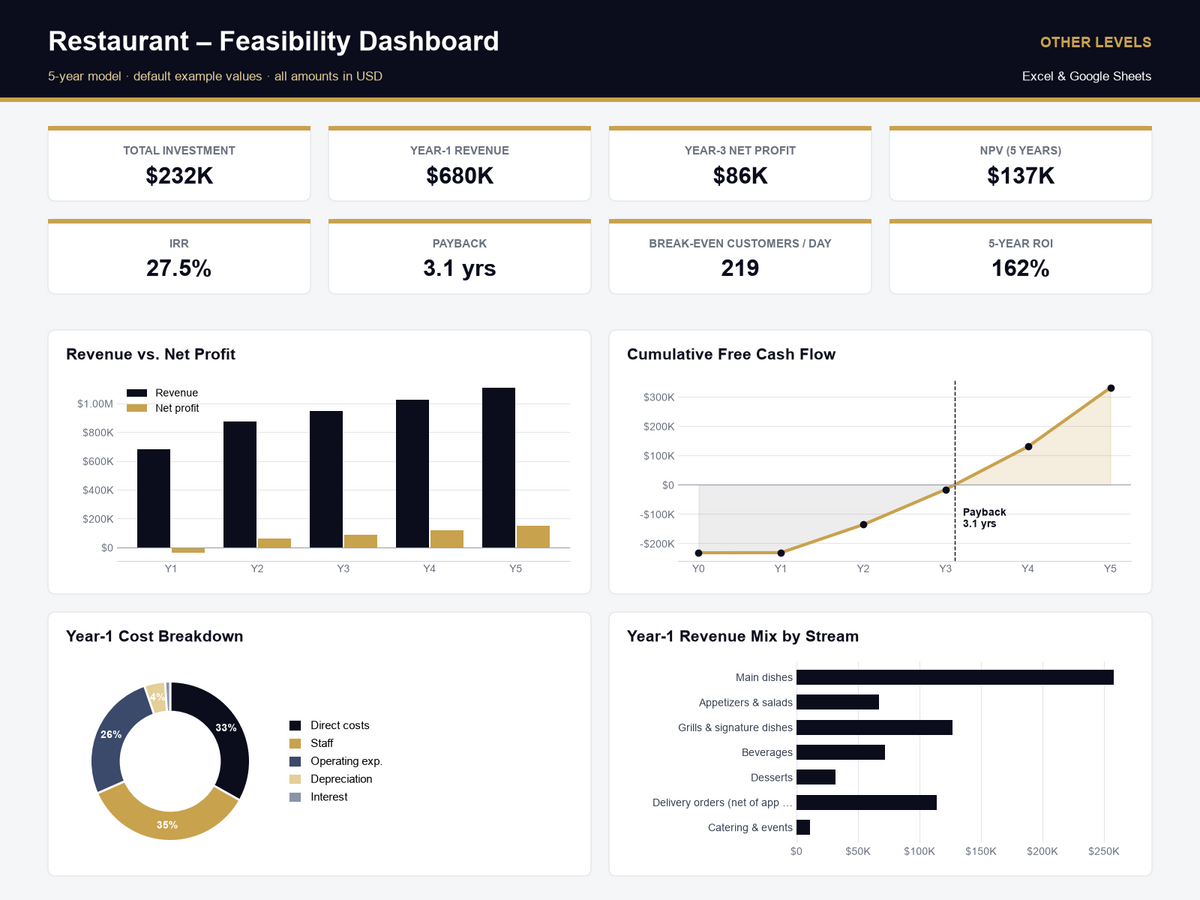Viewport: 1200px width, 900px height.
Task: Click the Grills & signature dishes bar
Action: point(874,727)
